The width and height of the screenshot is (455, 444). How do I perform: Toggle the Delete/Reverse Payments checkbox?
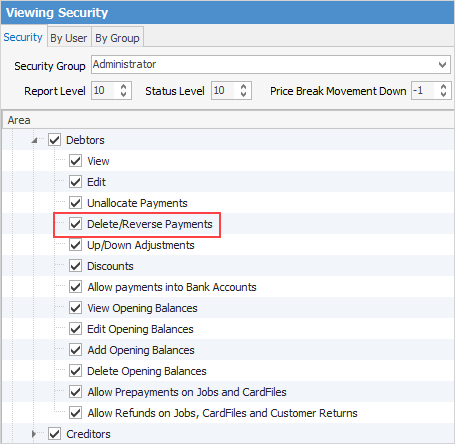click(75, 224)
